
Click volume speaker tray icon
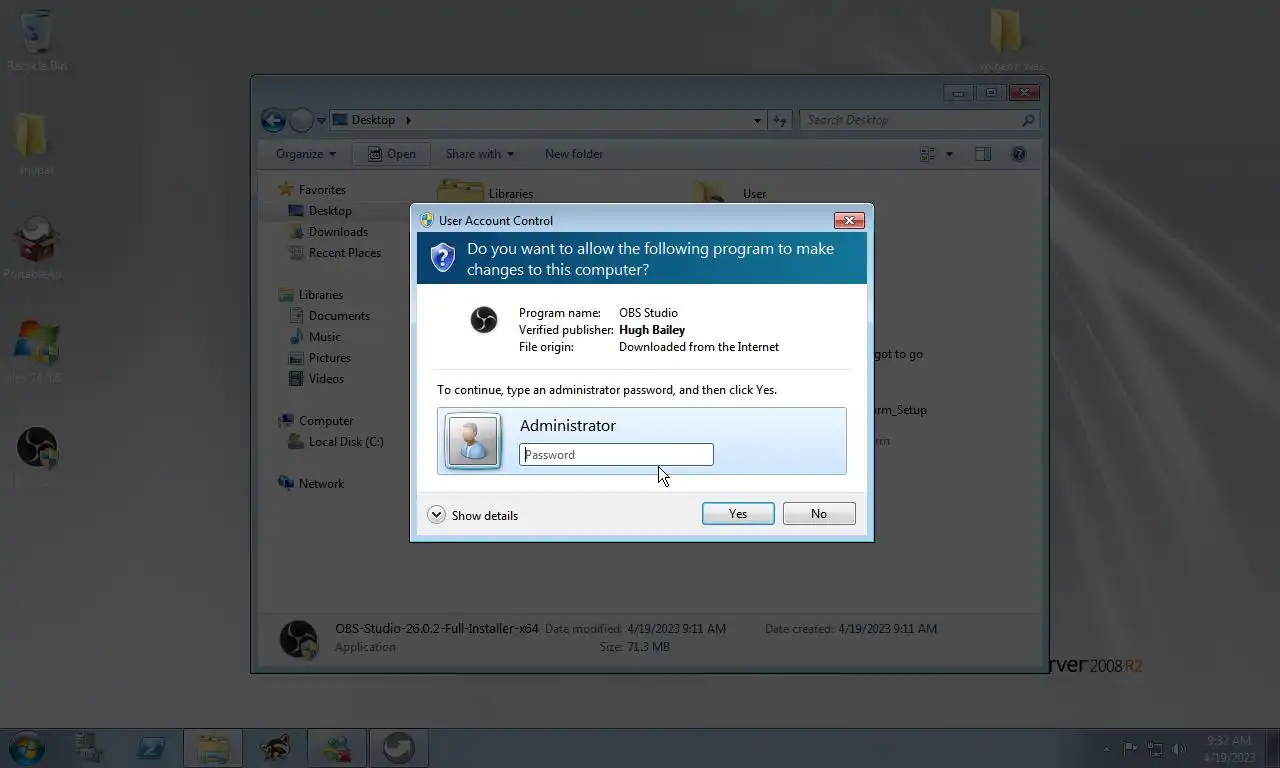coord(1179,749)
